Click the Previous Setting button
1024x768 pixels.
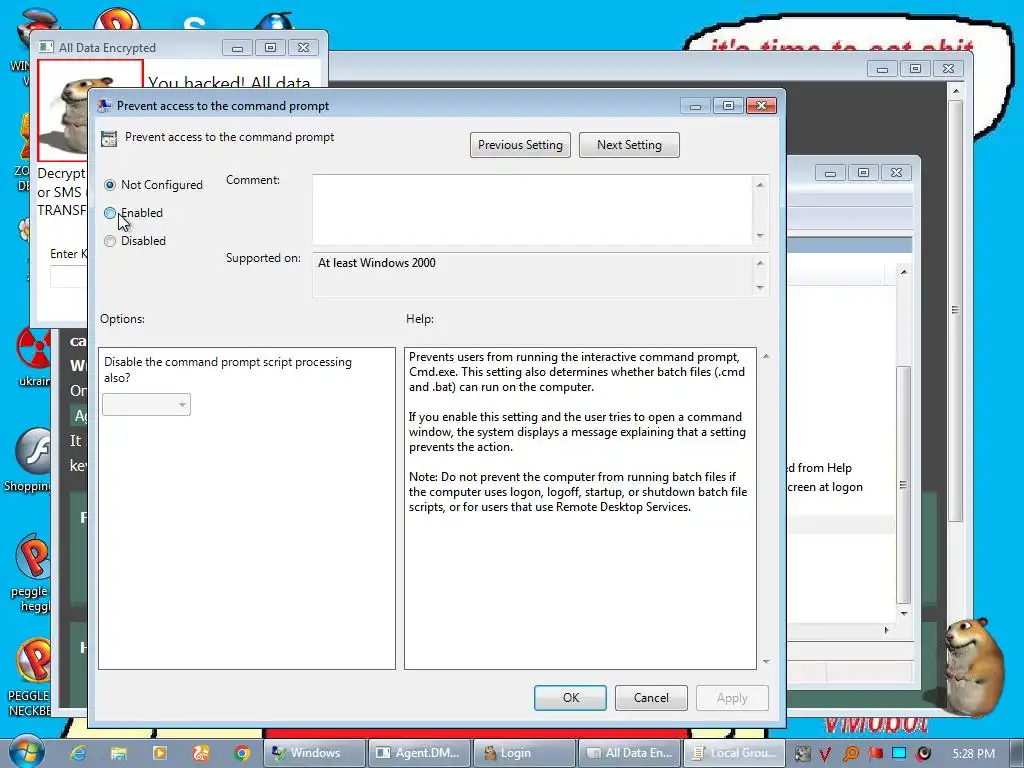point(520,145)
